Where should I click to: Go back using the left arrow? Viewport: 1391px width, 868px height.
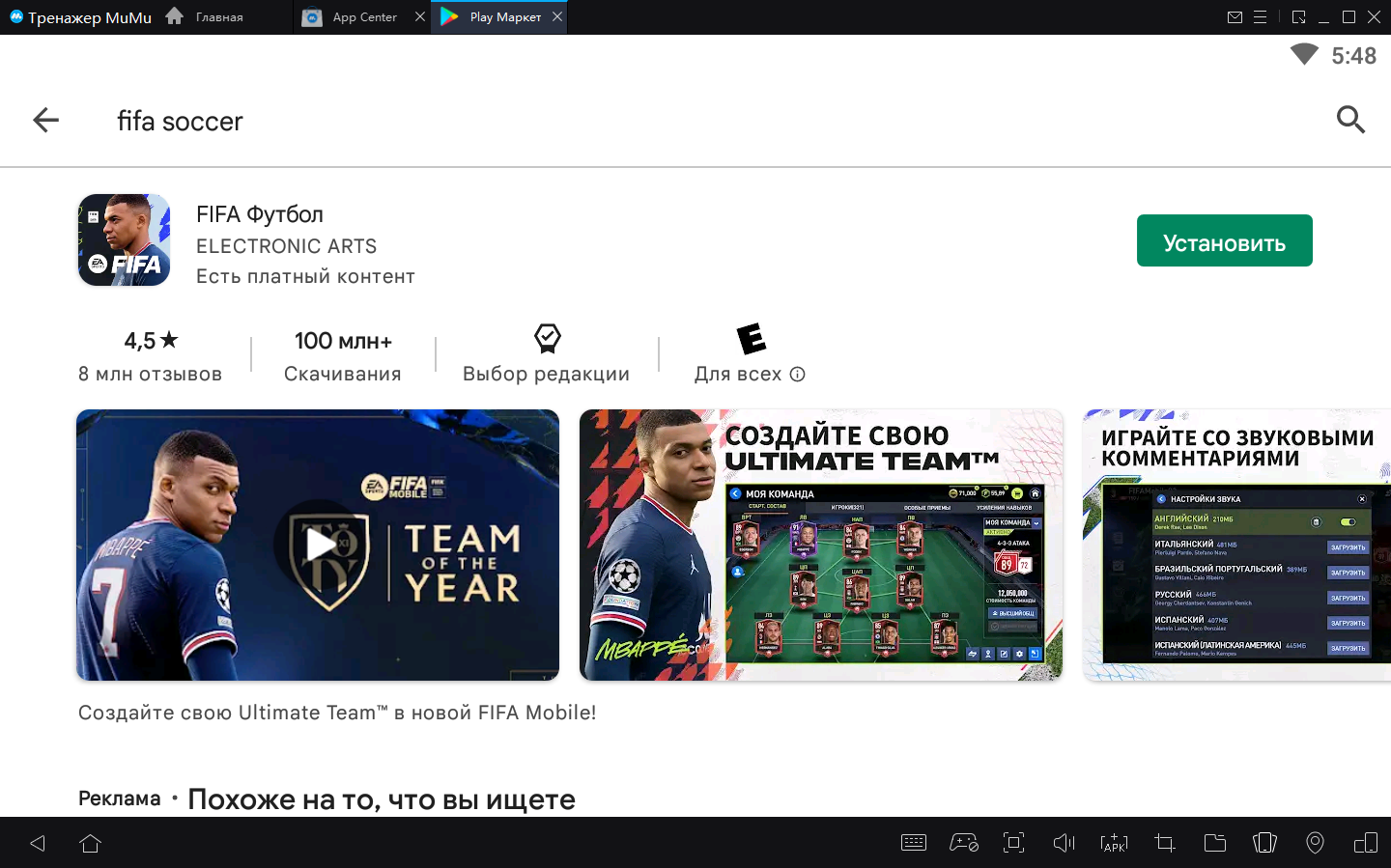pos(45,120)
